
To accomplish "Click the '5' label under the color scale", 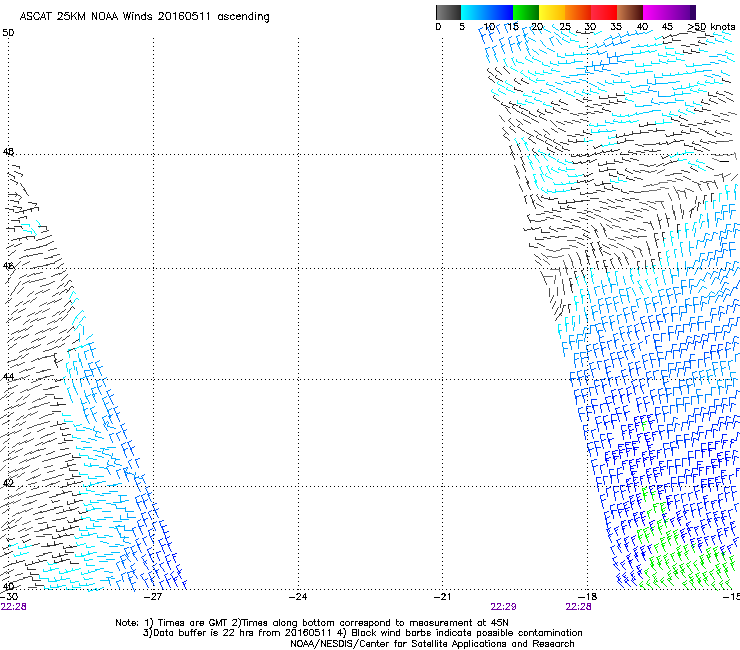I will 462,27.
